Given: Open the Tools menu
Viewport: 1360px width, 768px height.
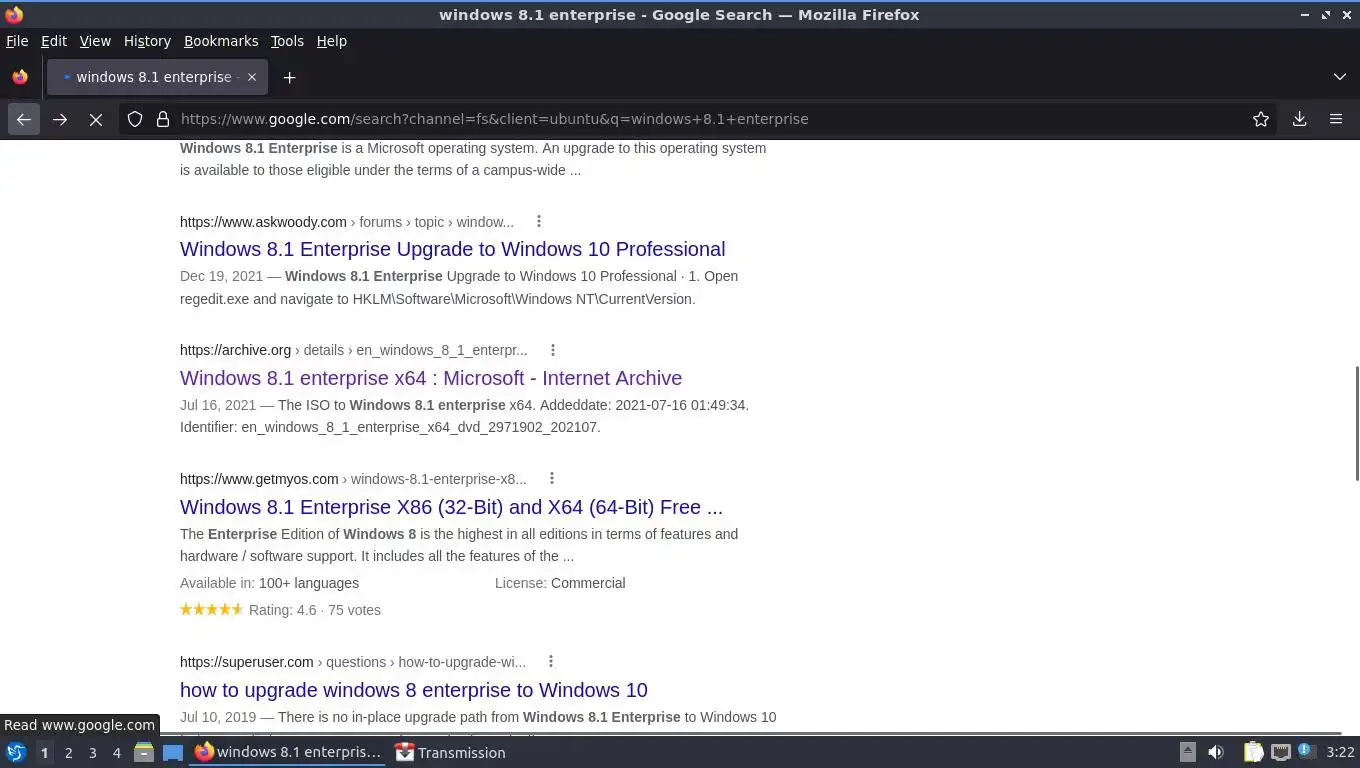Looking at the screenshot, I should (x=287, y=41).
